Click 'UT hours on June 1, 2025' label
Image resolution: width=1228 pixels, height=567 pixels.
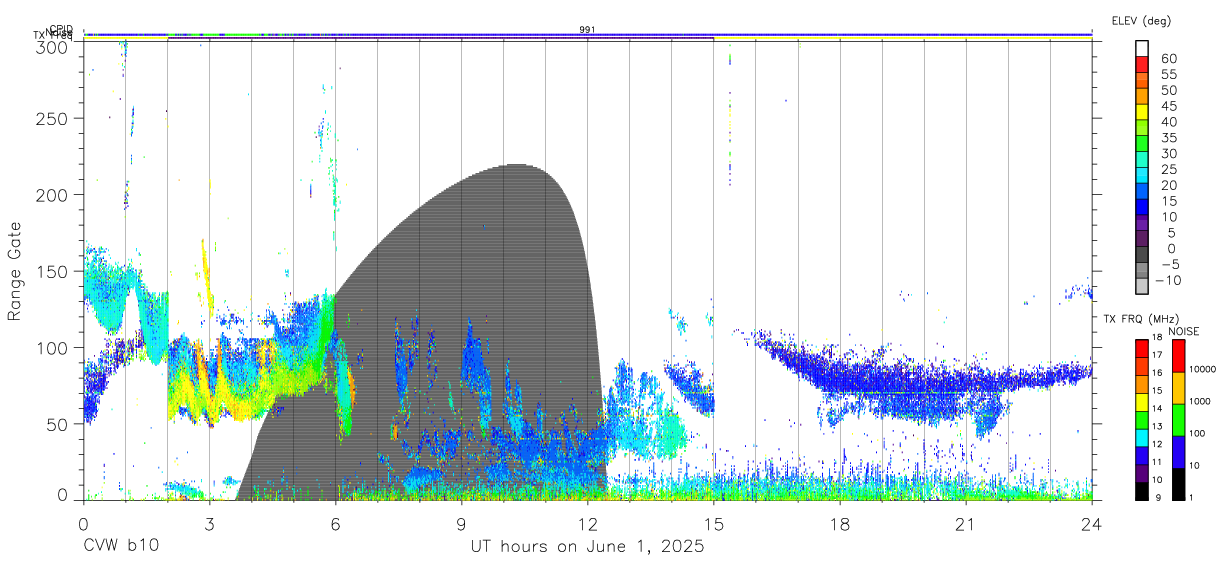point(588,546)
